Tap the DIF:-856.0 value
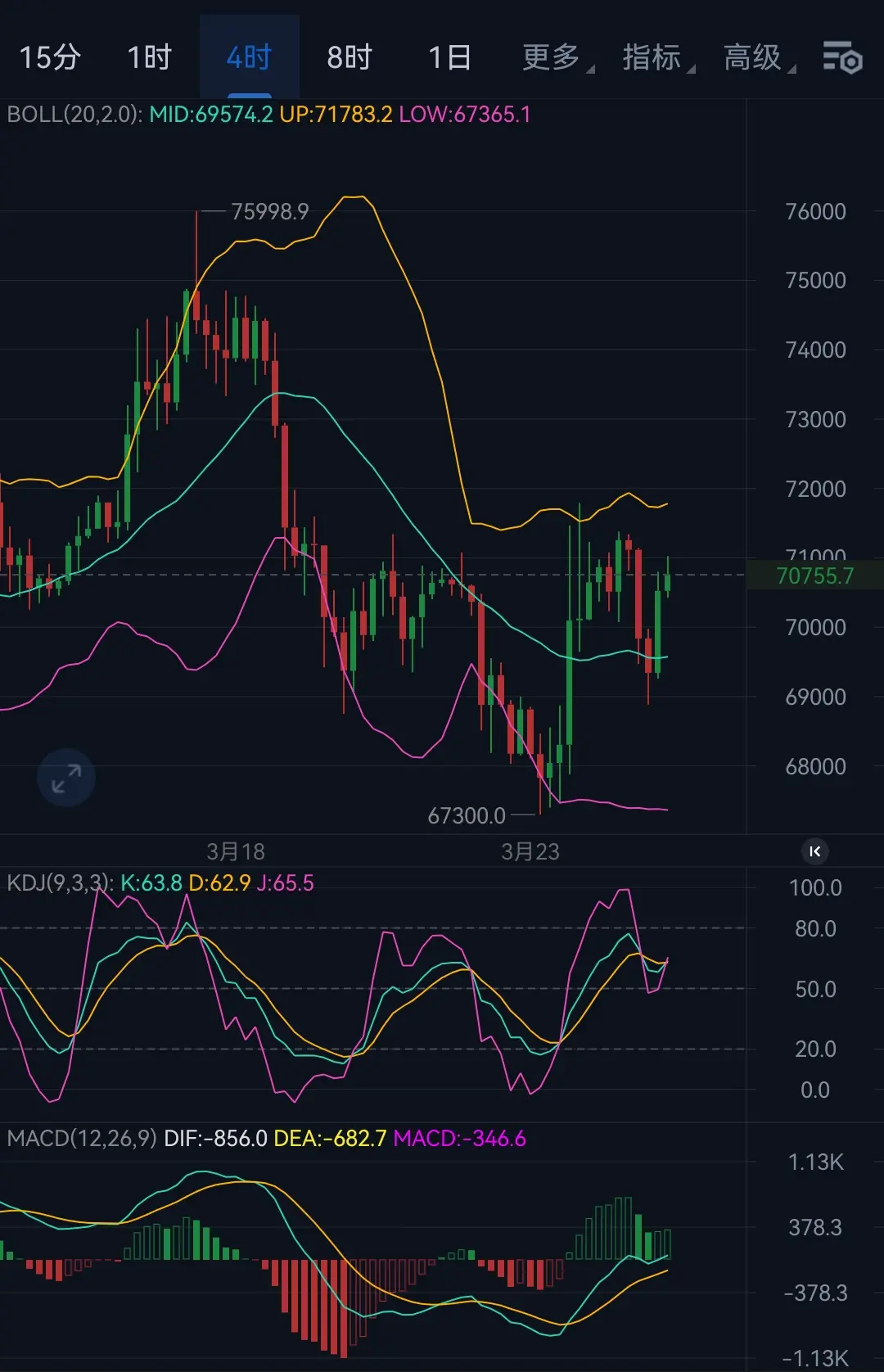Screen dimensions: 884x1372 (x=215, y=1138)
